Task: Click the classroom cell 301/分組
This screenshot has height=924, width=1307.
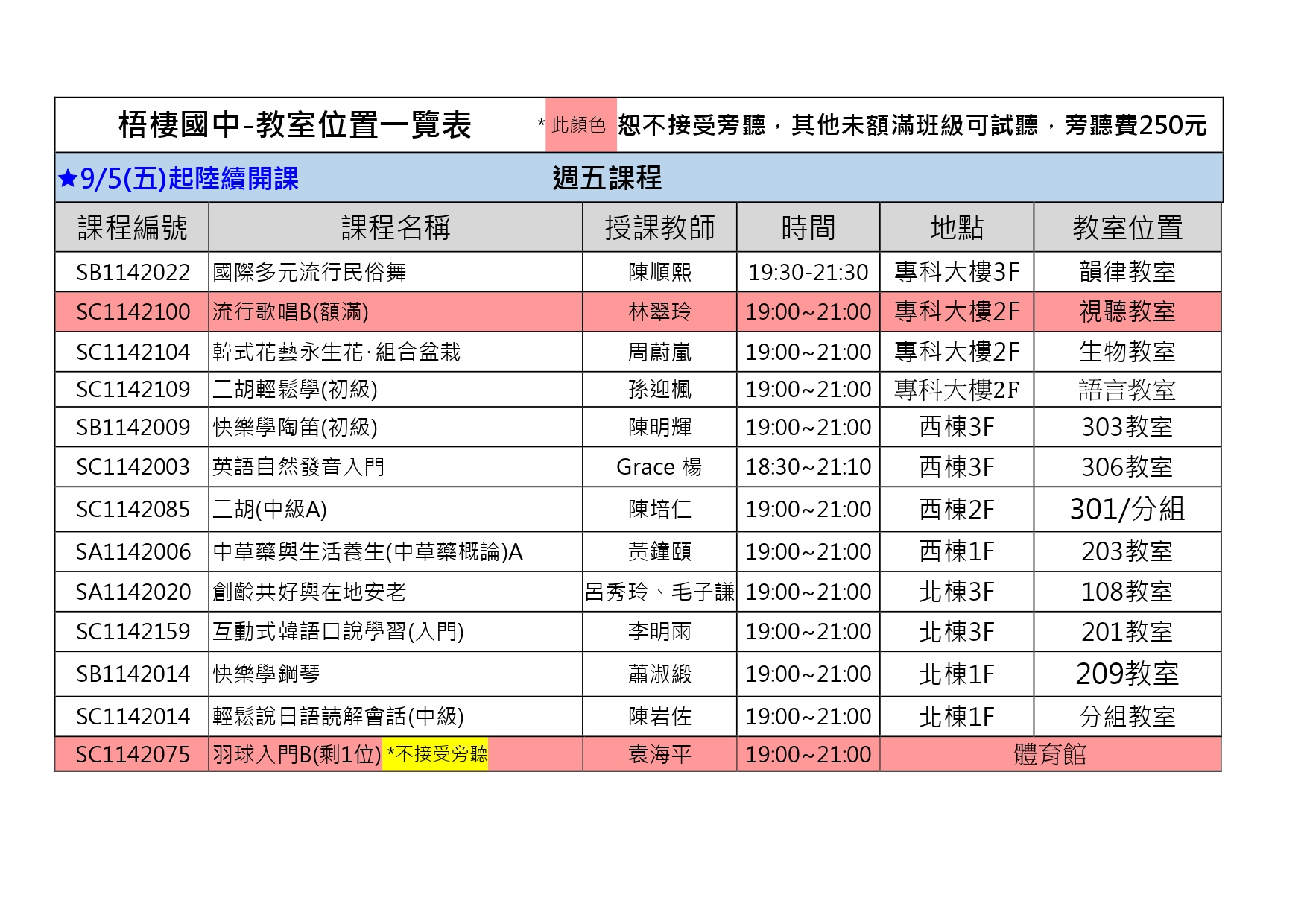Action: click(x=1127, y=510)
